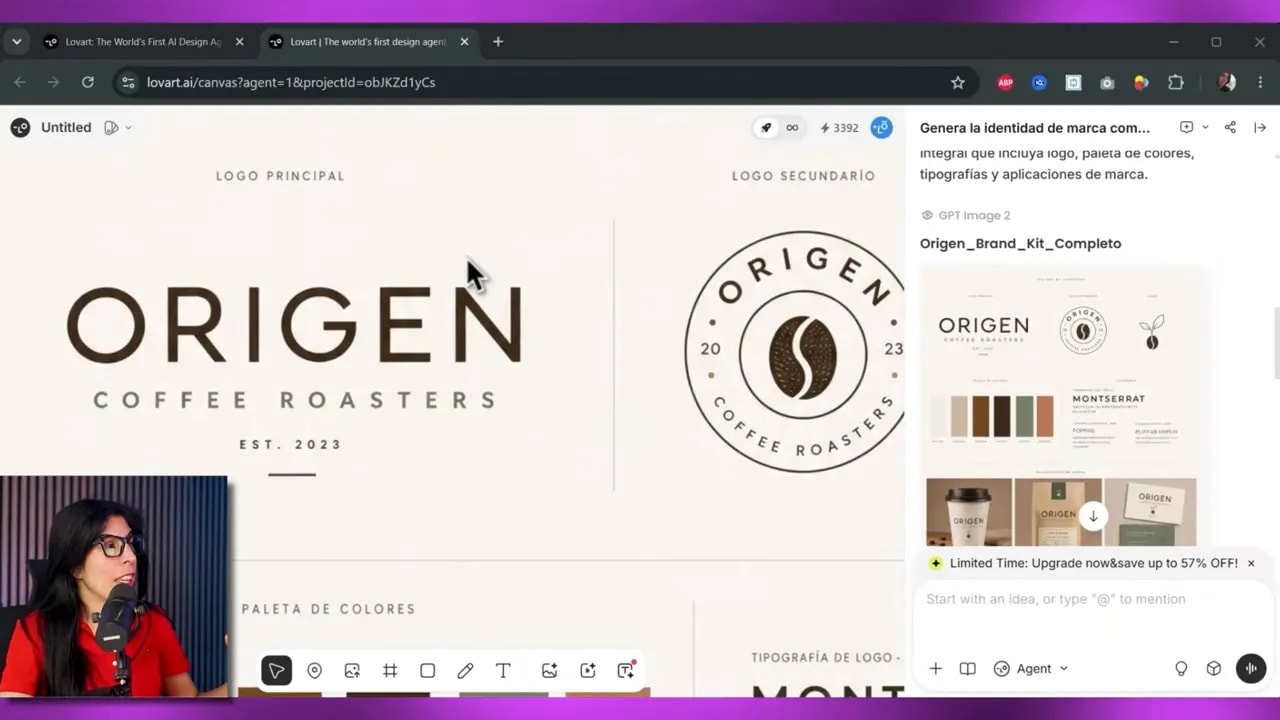The width and height of the screenshot is (1280, 720).
Task: Dismiss the Limited Time upgrade banner
Action: click(1250, 564)
